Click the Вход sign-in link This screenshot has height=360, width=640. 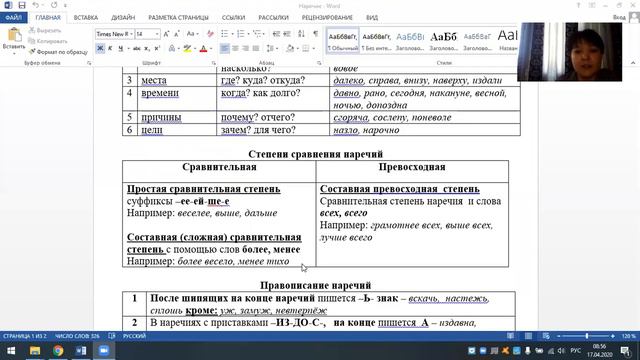pyautogui.click(x=619, y=18)
